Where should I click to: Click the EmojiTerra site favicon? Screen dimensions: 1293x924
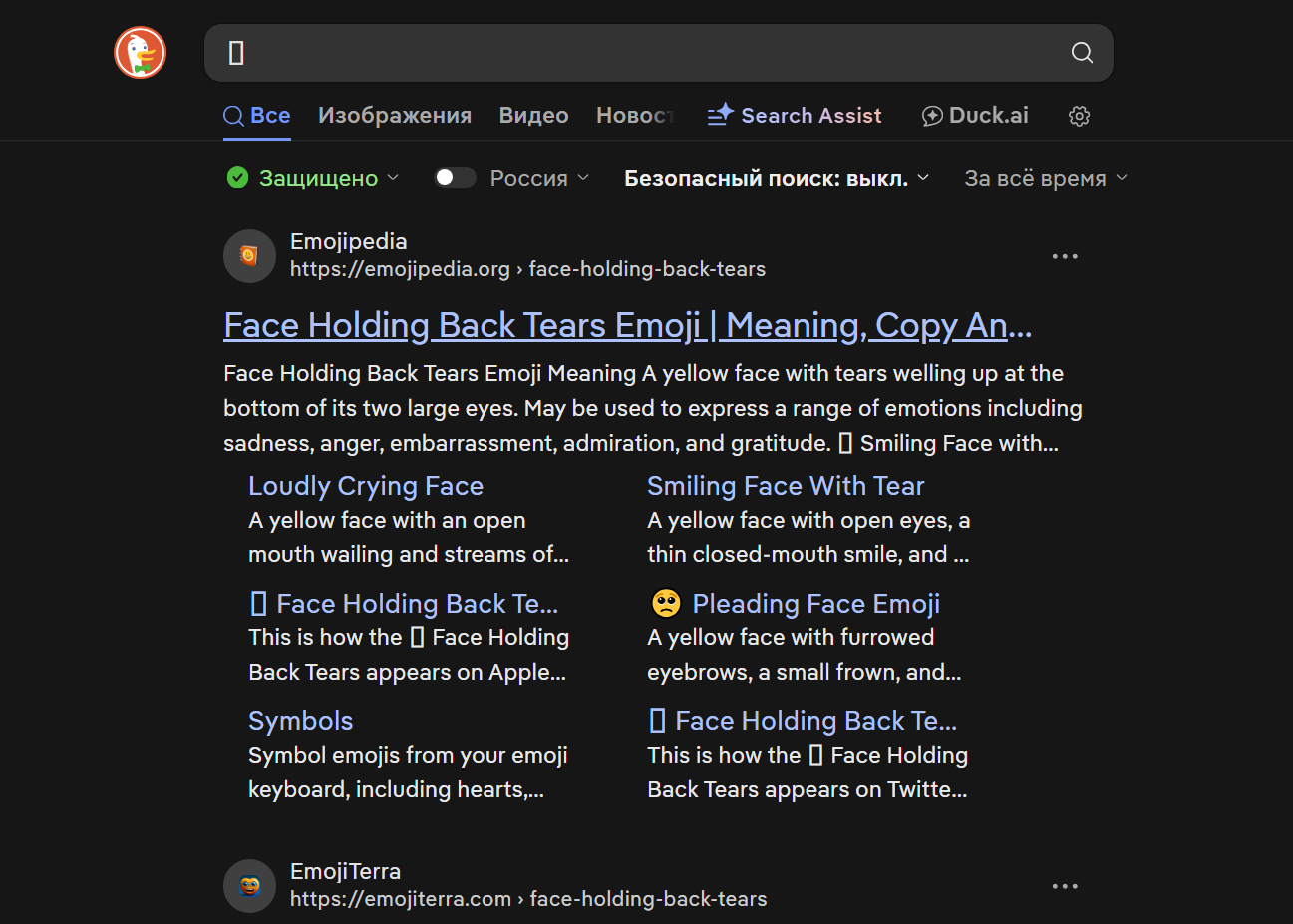(249, 886)
